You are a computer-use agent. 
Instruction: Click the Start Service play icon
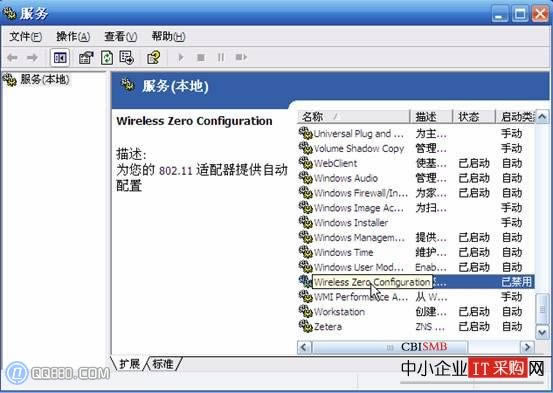point(181,57)
